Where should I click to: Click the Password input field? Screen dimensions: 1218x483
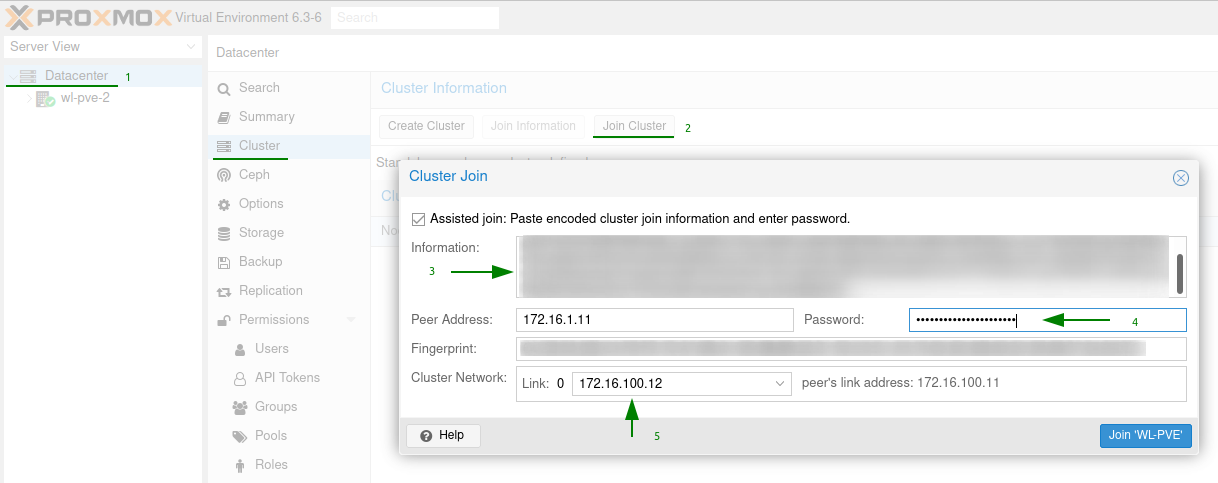[1047, 320]
